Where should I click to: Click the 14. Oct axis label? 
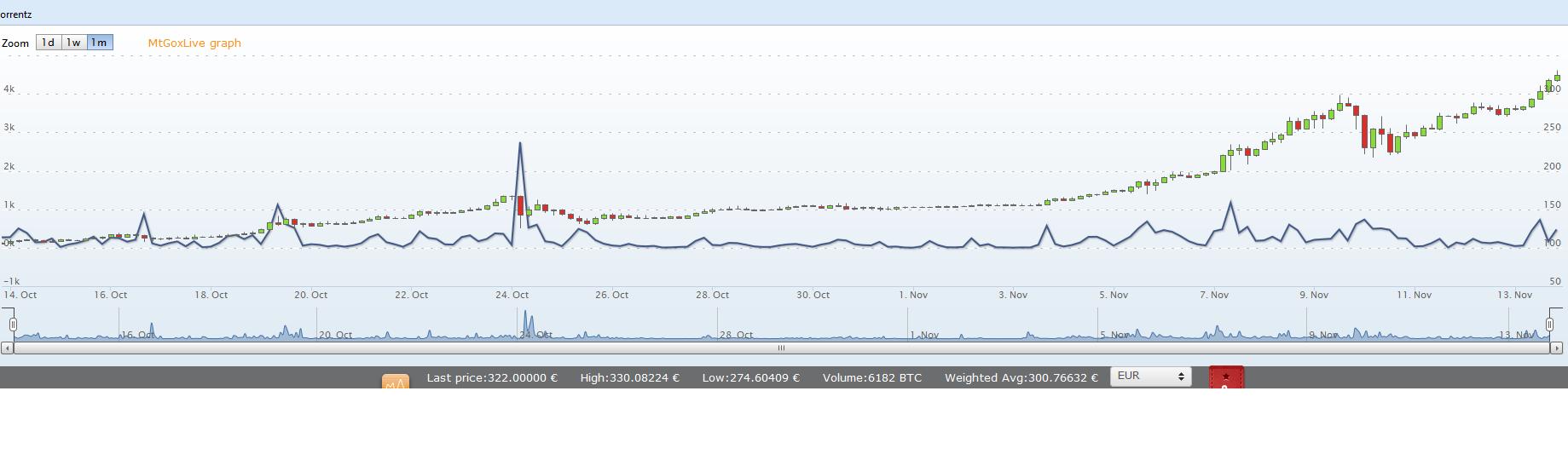[20, 295]
